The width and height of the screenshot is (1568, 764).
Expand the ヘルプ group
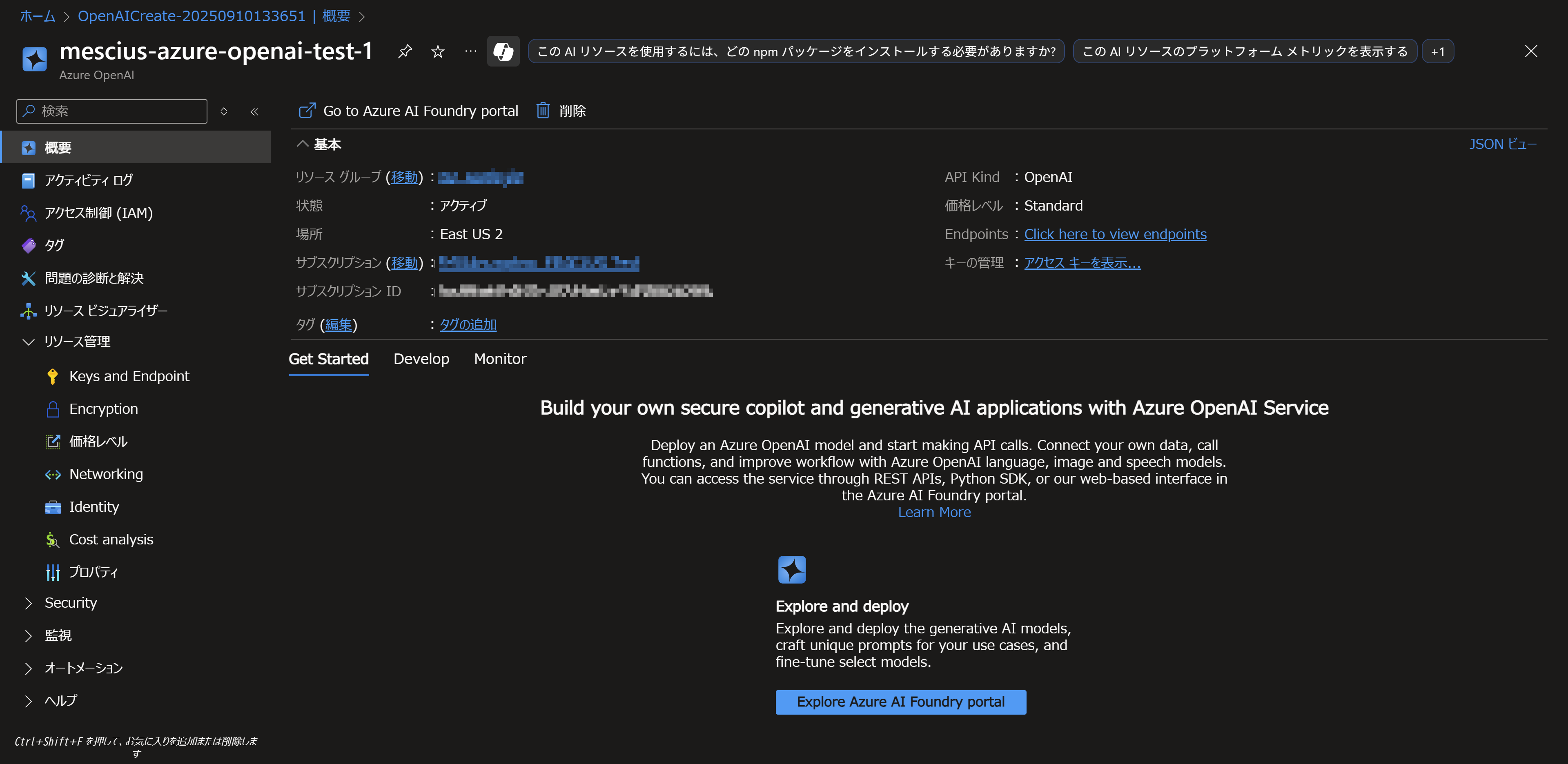pos(28,701)
